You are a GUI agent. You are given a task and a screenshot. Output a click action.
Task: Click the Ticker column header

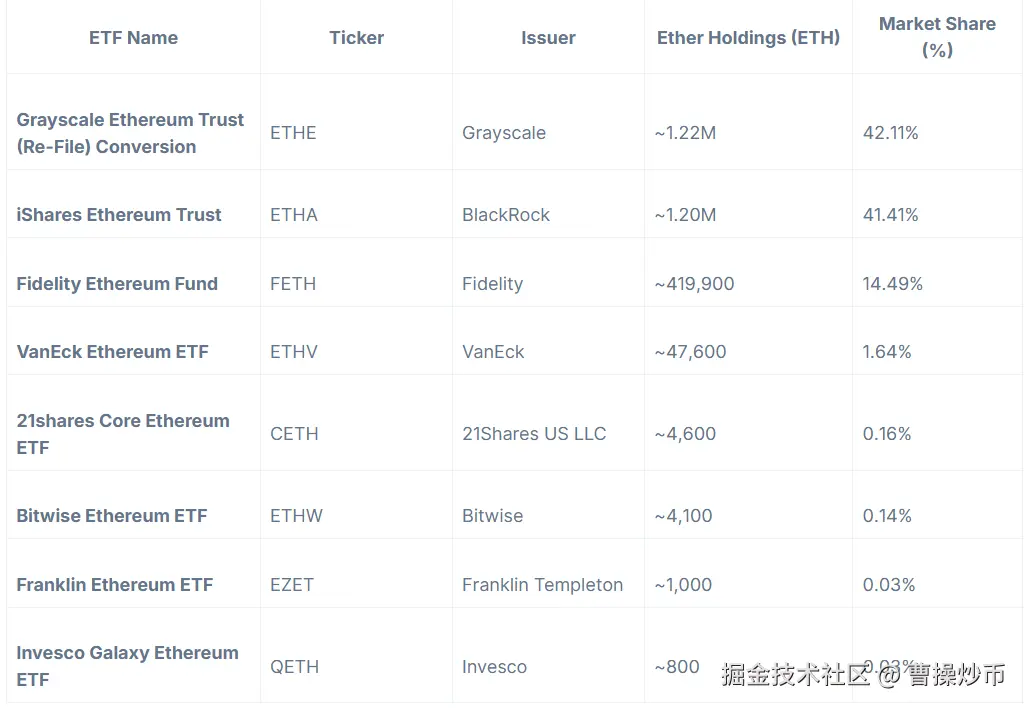356,38
